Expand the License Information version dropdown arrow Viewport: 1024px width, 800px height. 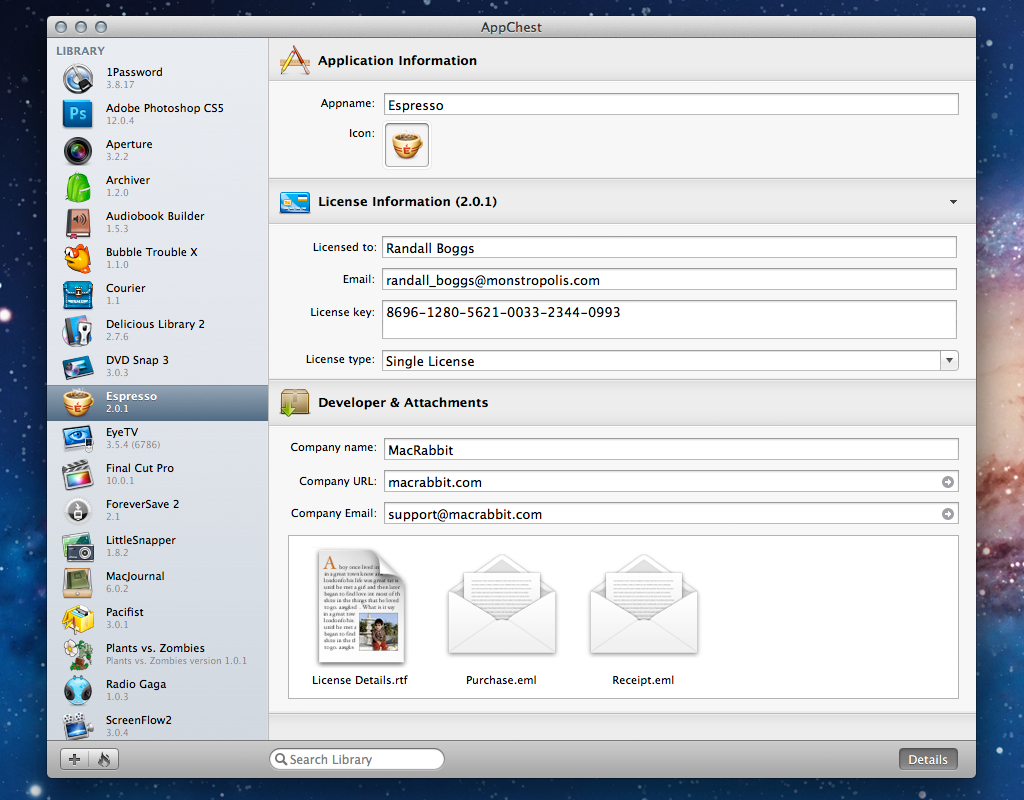click(x=953, y=202)
